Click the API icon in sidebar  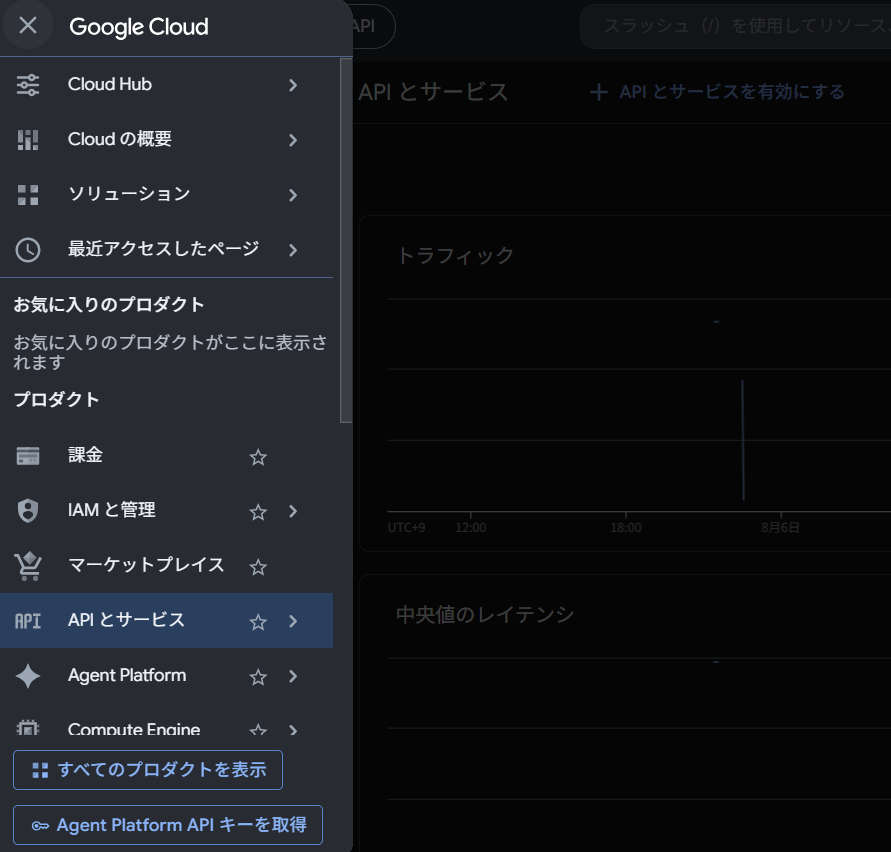click(x=28, y=621)
